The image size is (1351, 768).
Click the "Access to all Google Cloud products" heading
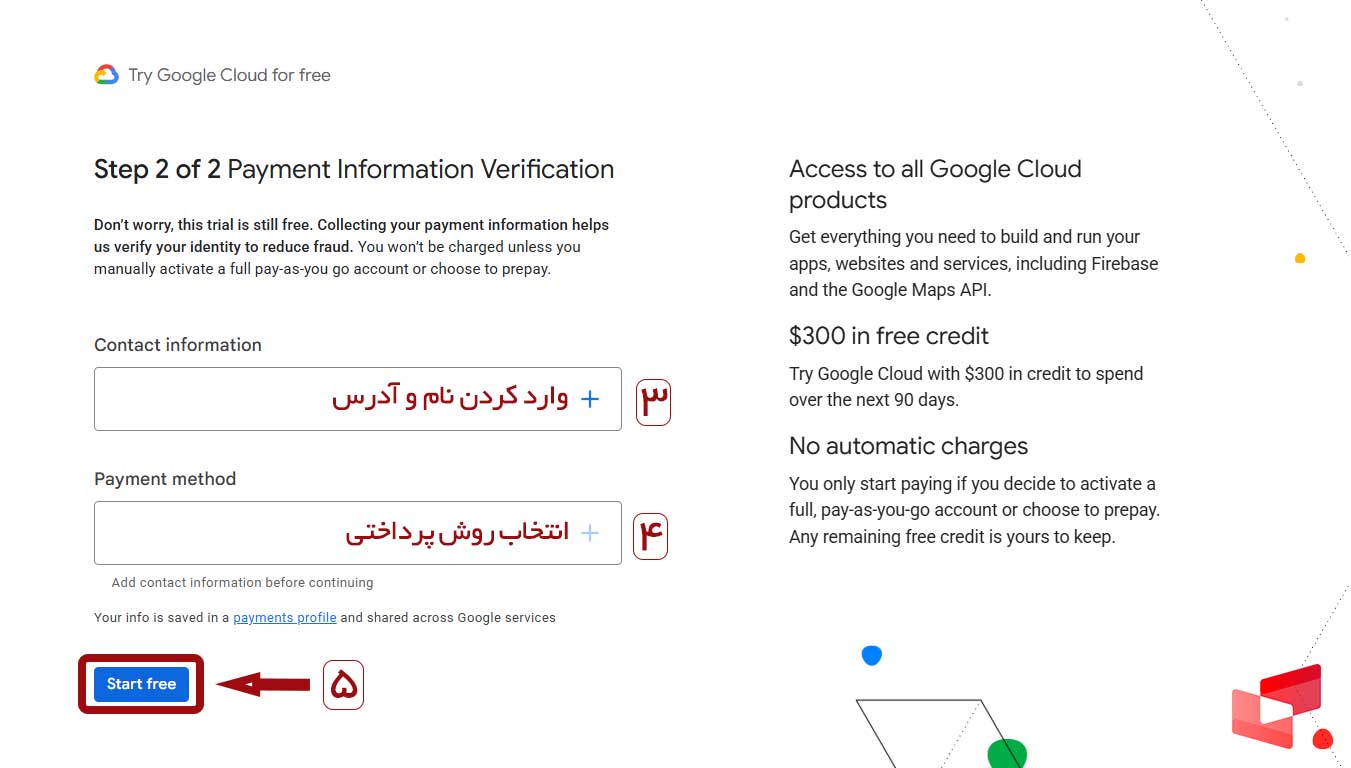tap(935, 184)
